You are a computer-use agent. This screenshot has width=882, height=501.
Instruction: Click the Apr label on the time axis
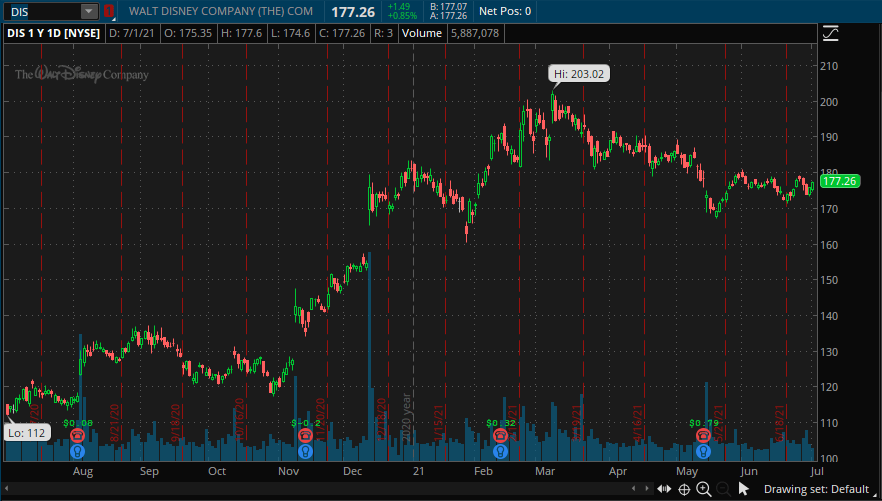click(x=618, y=471)
